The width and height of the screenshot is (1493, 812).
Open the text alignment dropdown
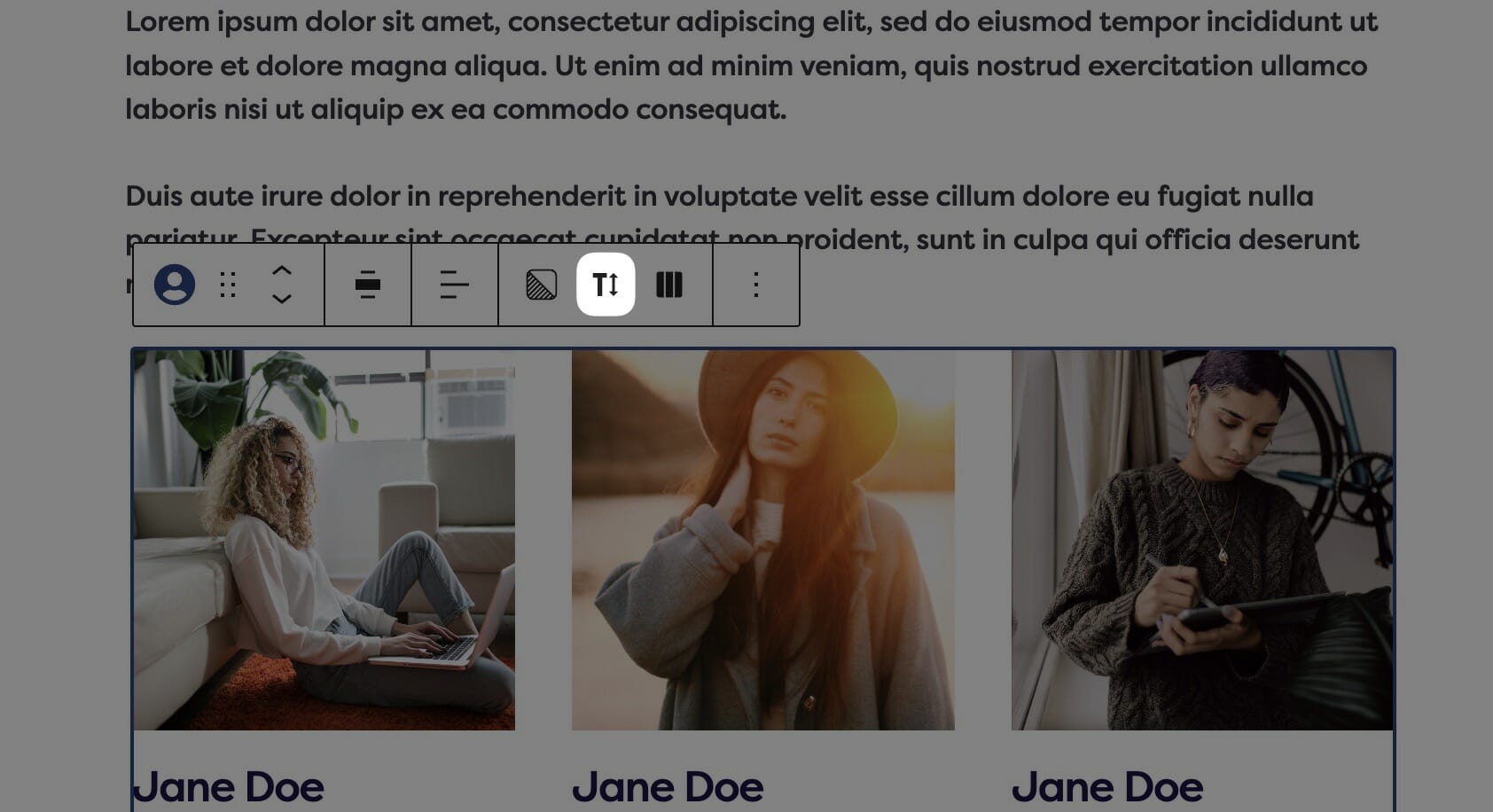coord(455,285)
